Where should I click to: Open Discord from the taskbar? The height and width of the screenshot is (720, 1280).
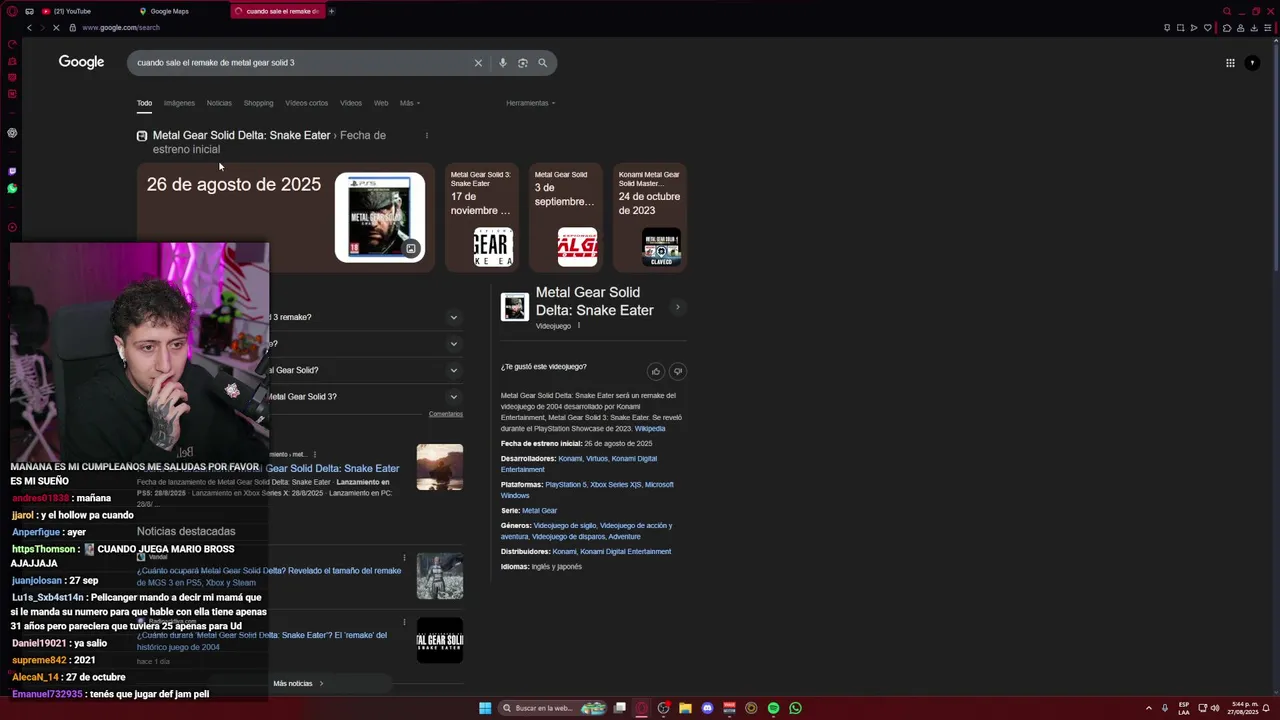click(x=707, y=708)
